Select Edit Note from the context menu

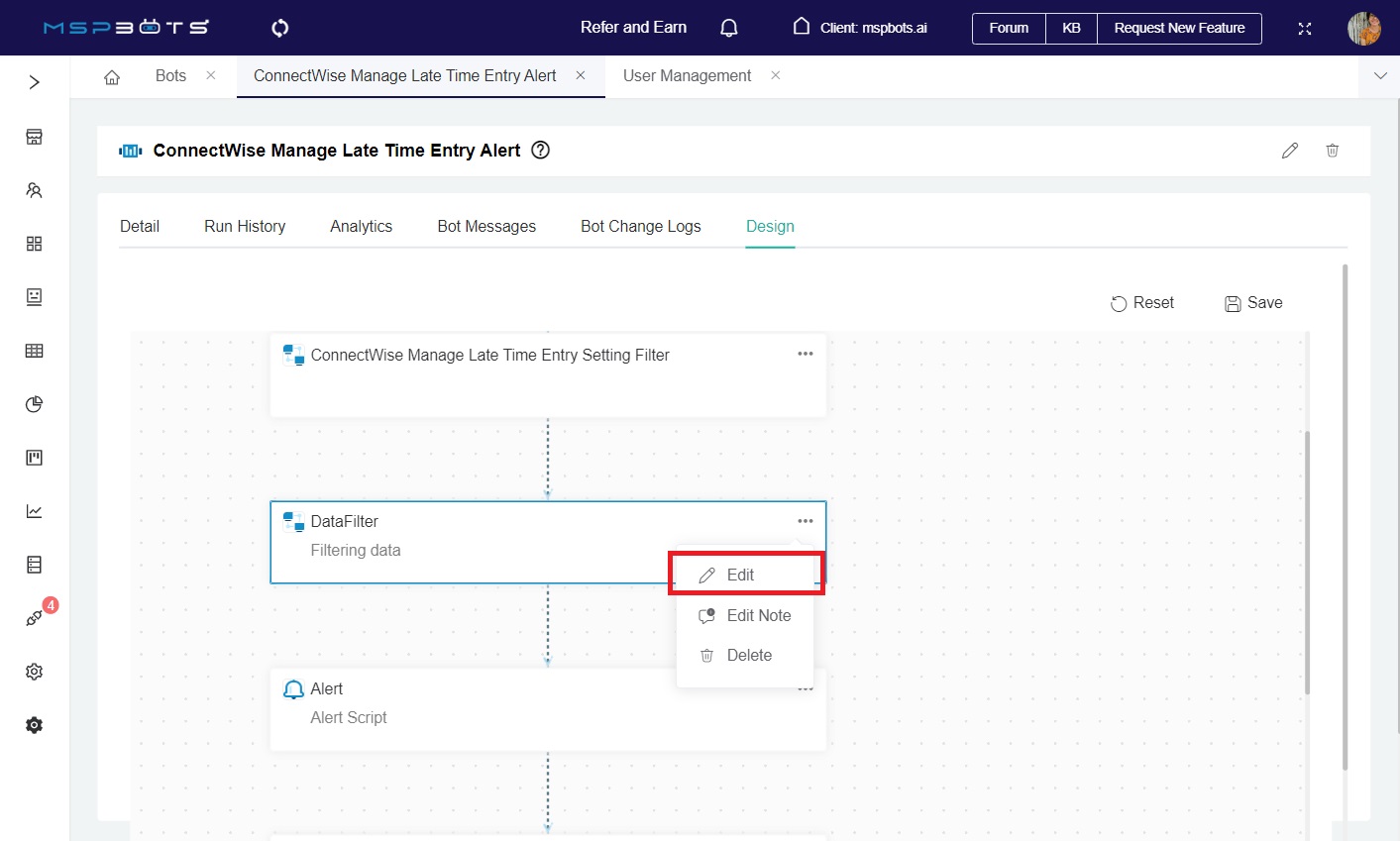(x=758, y=615)
